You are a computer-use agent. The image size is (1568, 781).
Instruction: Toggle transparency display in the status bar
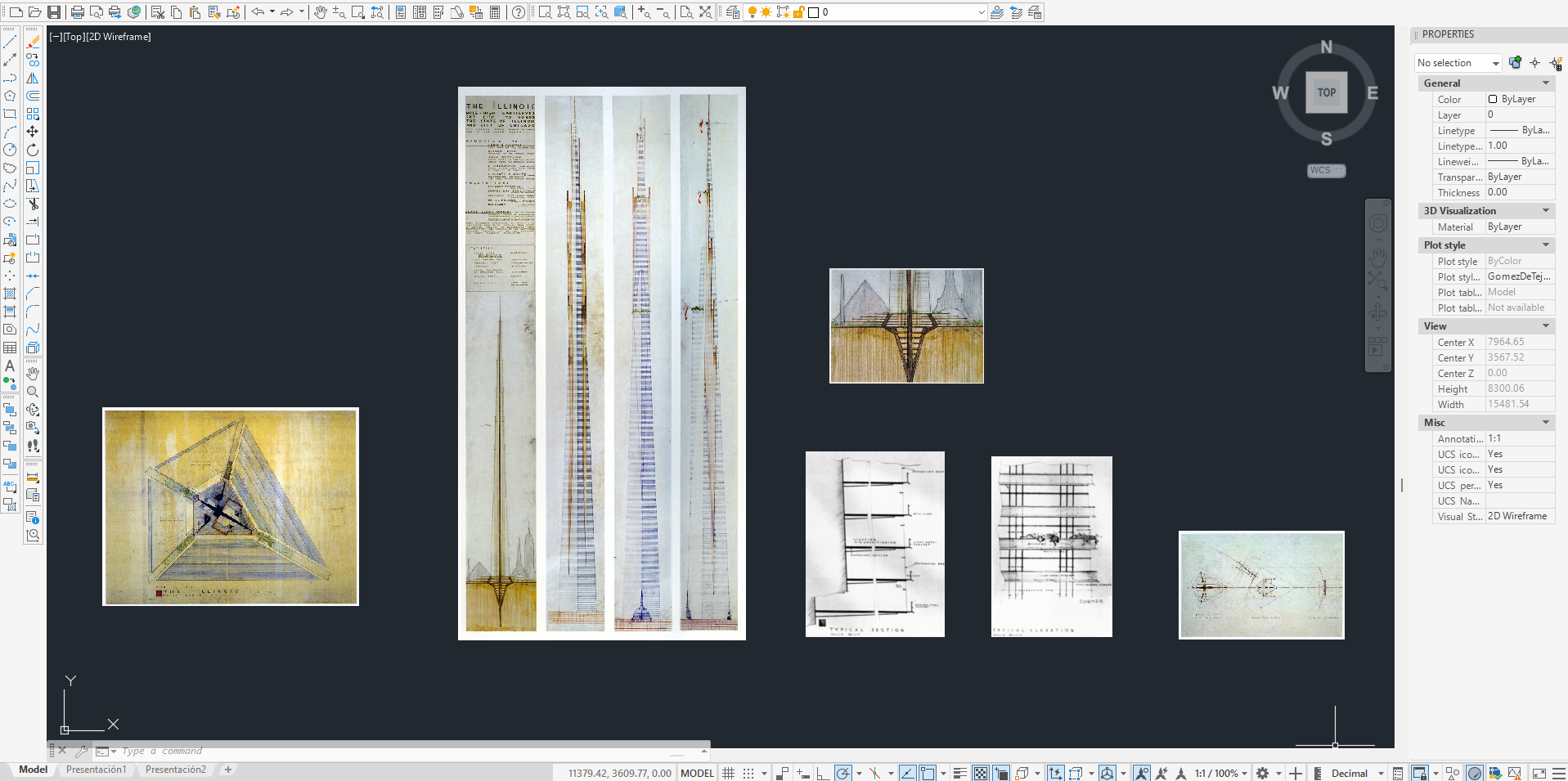pos(981,773)
